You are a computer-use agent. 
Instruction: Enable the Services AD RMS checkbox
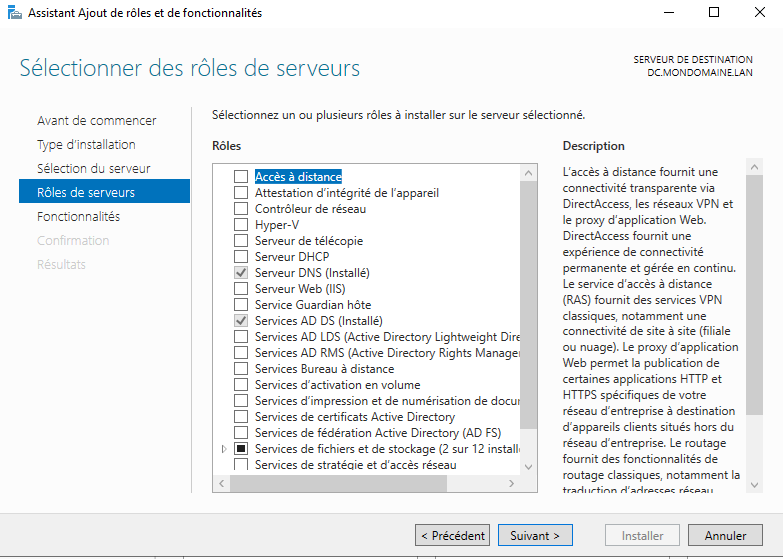pyautogui.click(x=241, y=352)
